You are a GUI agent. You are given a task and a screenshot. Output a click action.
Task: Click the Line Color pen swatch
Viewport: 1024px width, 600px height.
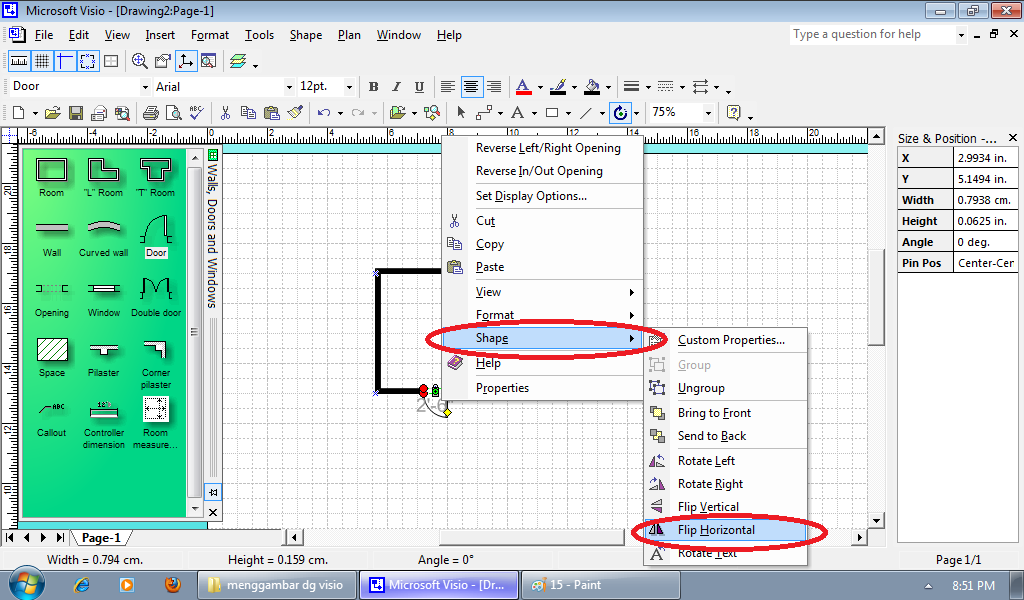[558, 87]
